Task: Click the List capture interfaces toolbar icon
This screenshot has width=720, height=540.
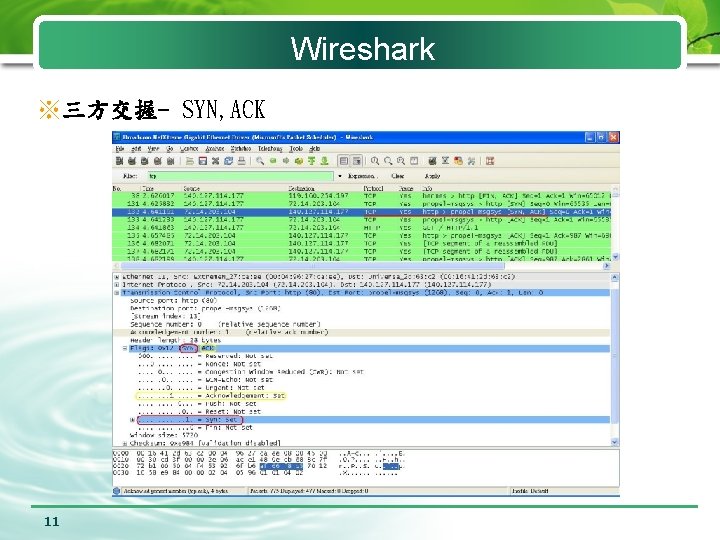Action: [119, 161]
